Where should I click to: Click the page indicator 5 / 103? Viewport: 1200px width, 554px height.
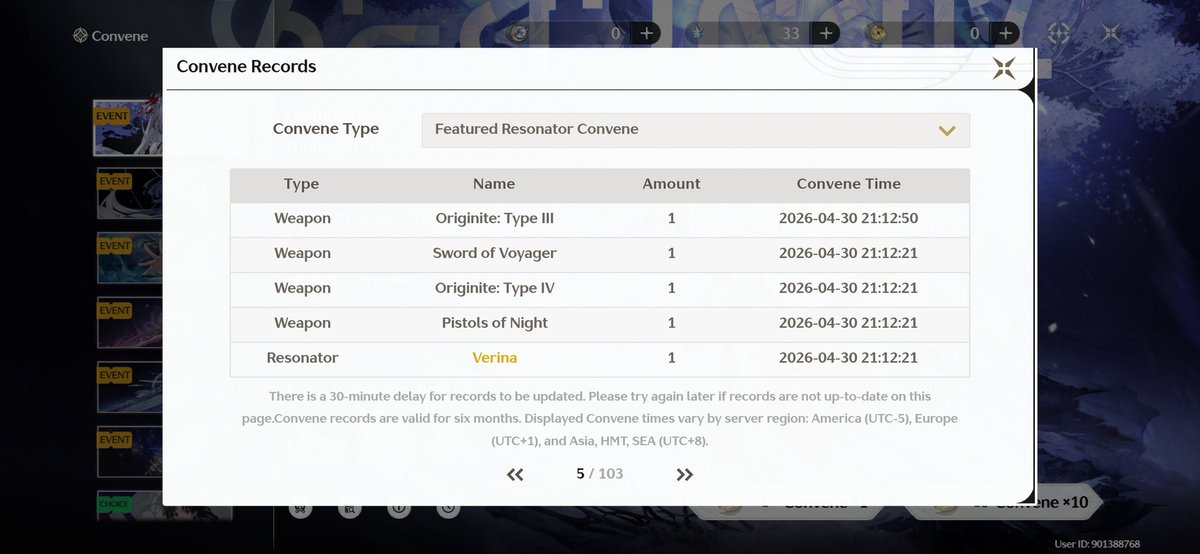point(600,473)
